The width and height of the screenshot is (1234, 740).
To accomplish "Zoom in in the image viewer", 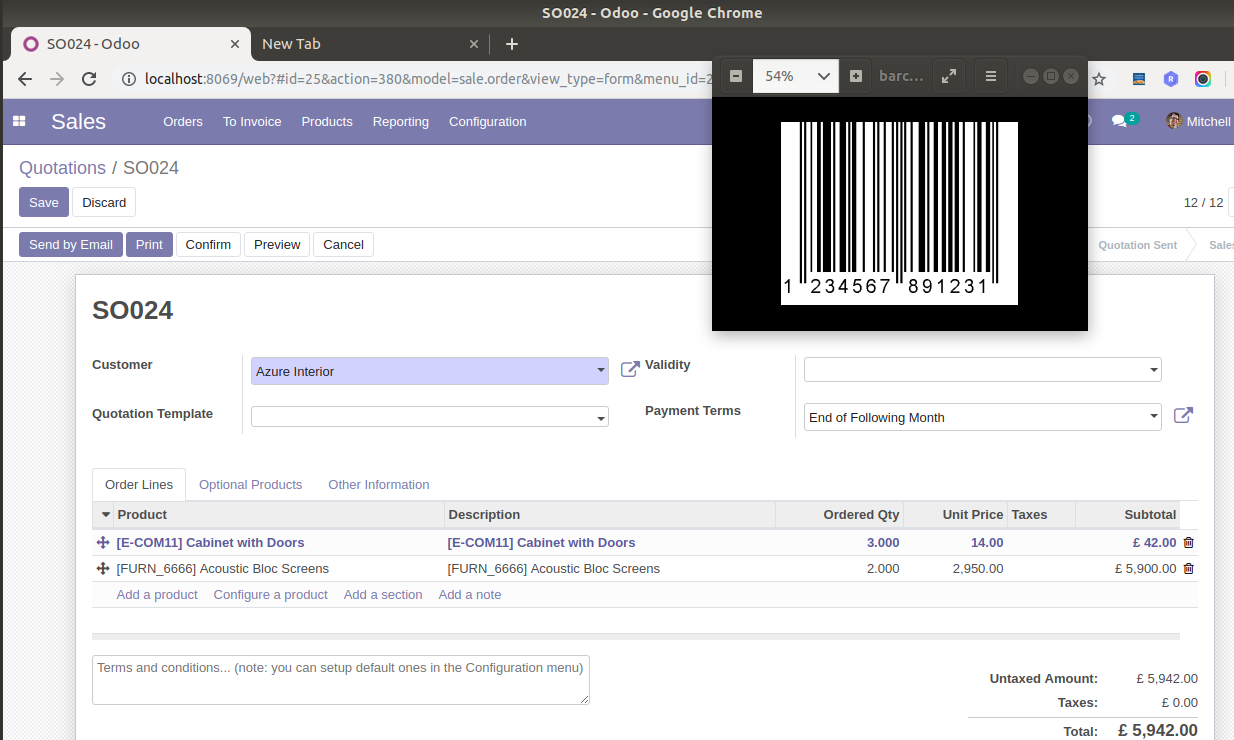I will (856, 76).
